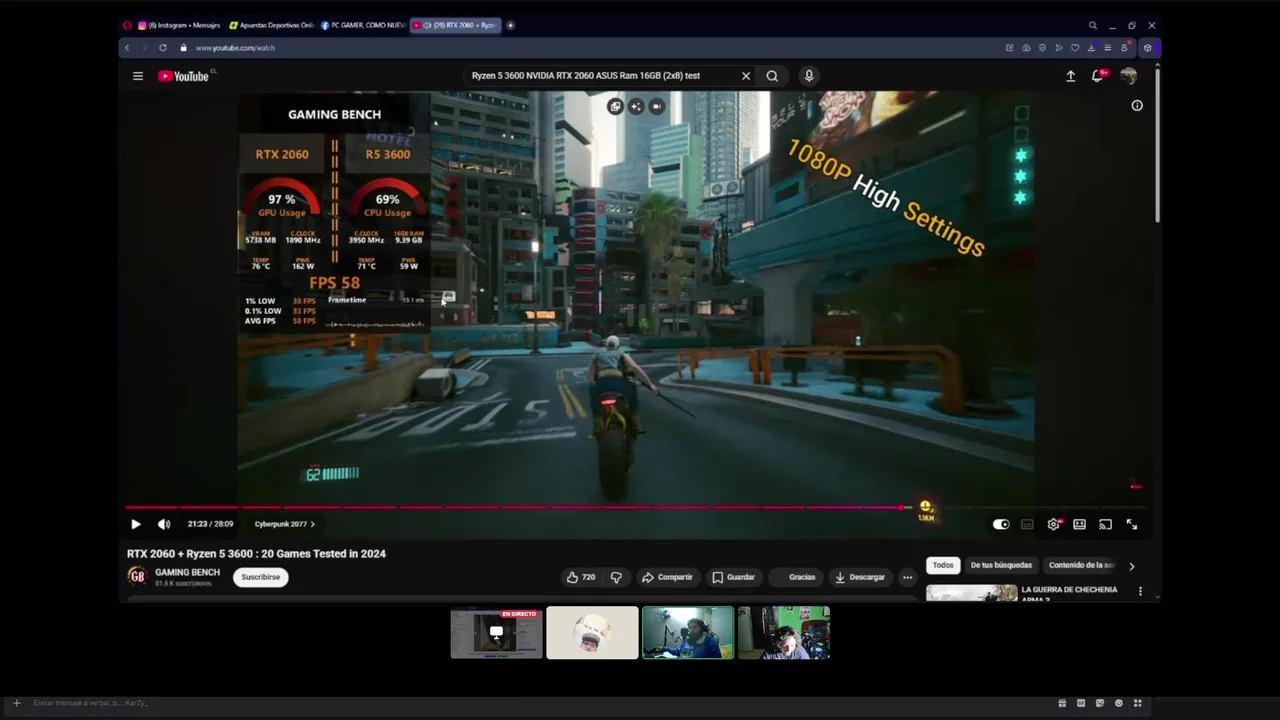The width and height of the screenshot is (1280, 720).
Task: Click the Gracias button
Action: pos(795,577)
